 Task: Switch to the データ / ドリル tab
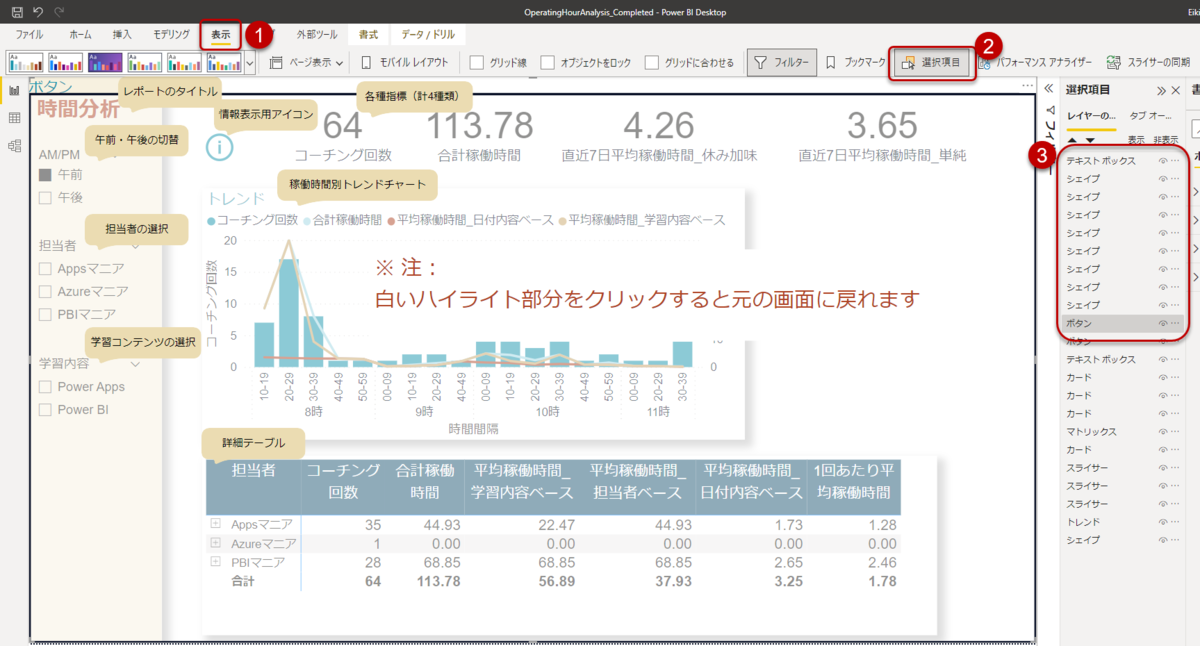(x=427, y=34)
